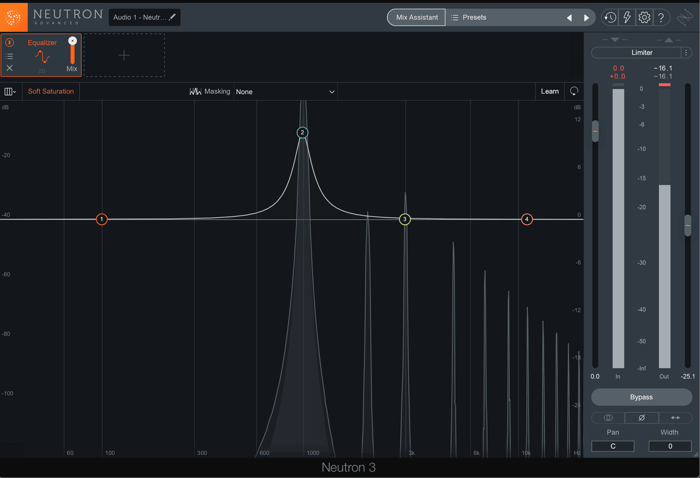
Task: Open the Equalizer module presets list icon
Action: click(x=9, y=56)
